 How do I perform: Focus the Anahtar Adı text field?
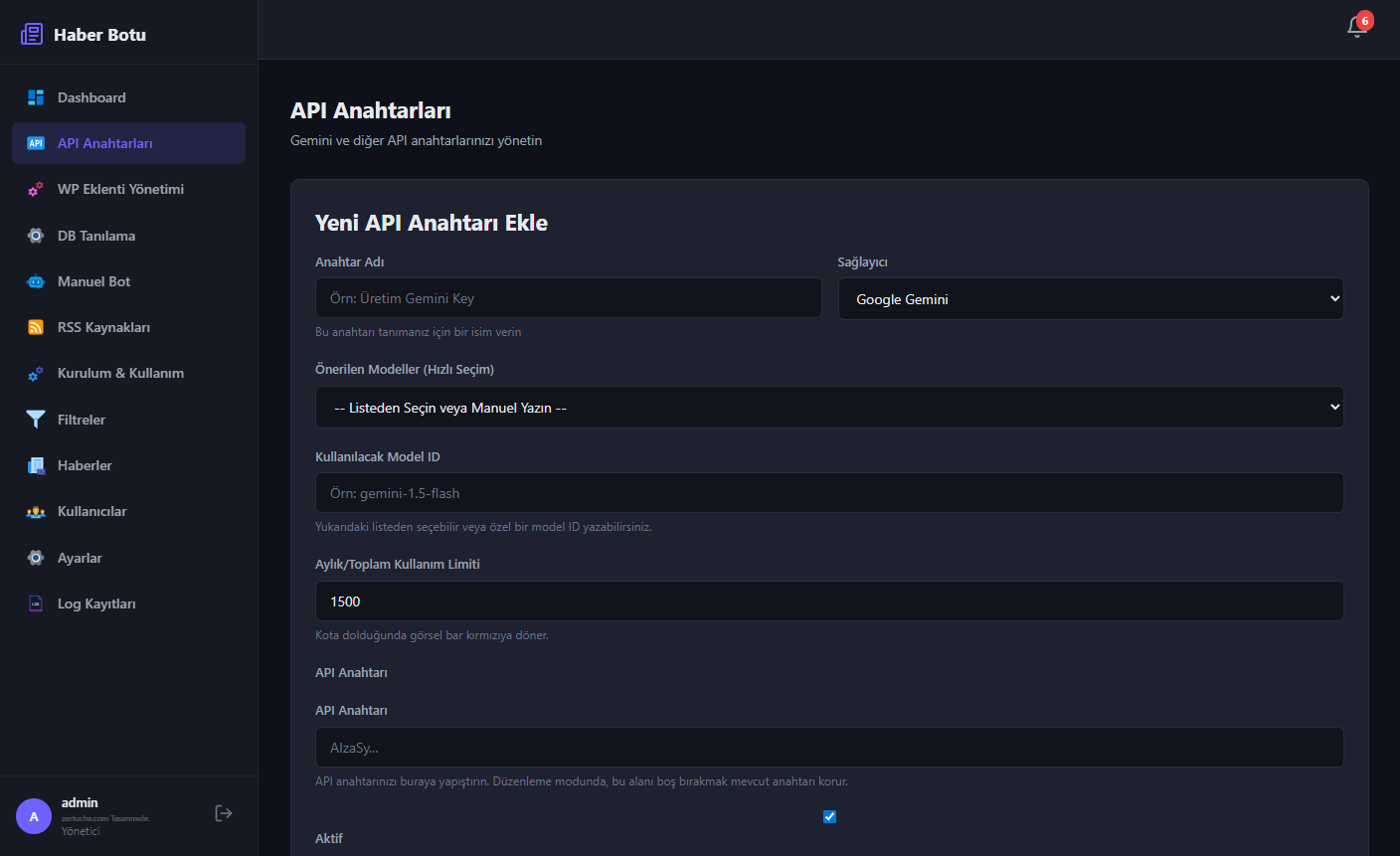568,298
